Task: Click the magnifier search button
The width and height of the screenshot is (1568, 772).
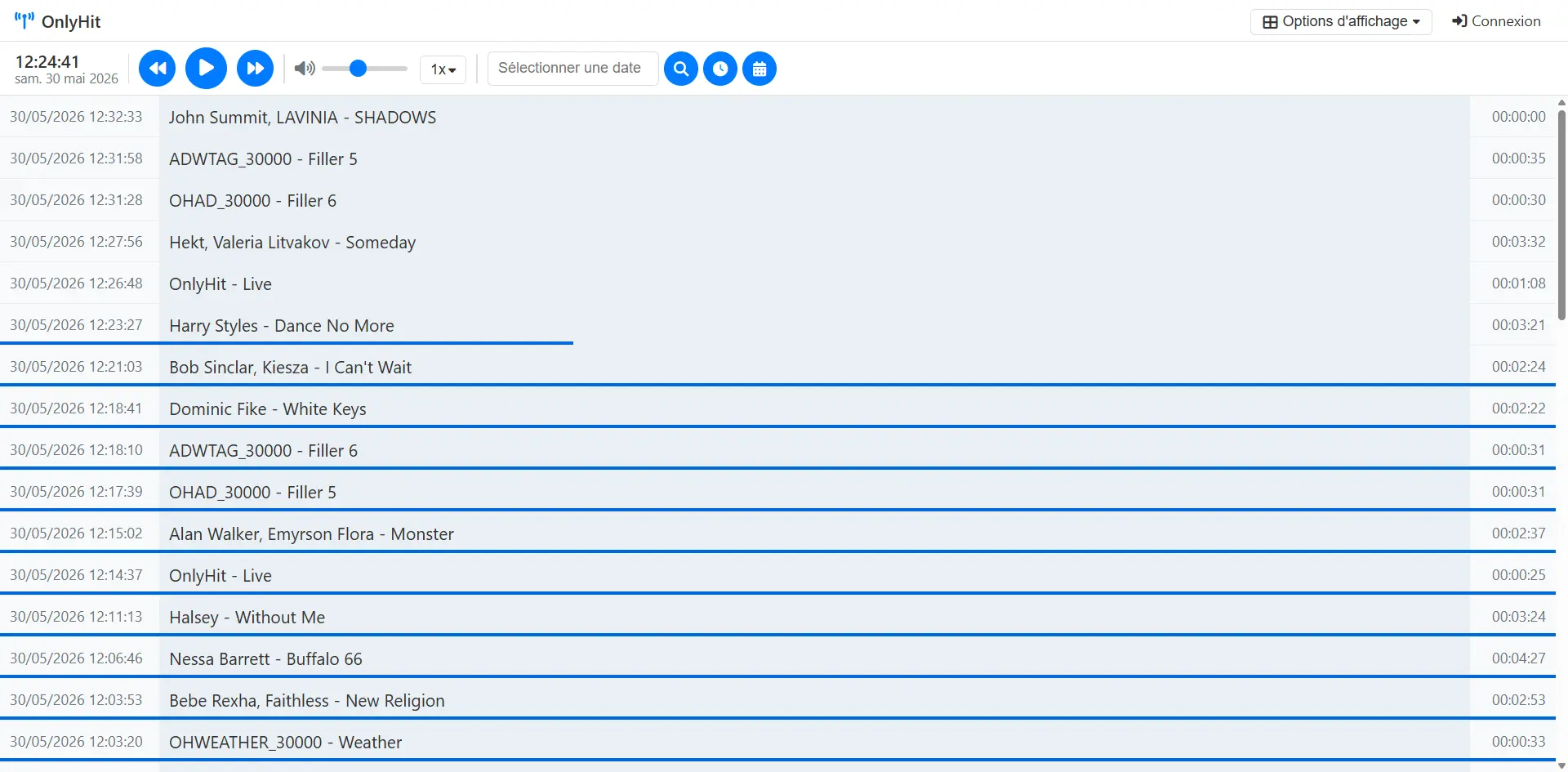Action: coord(681,69)
